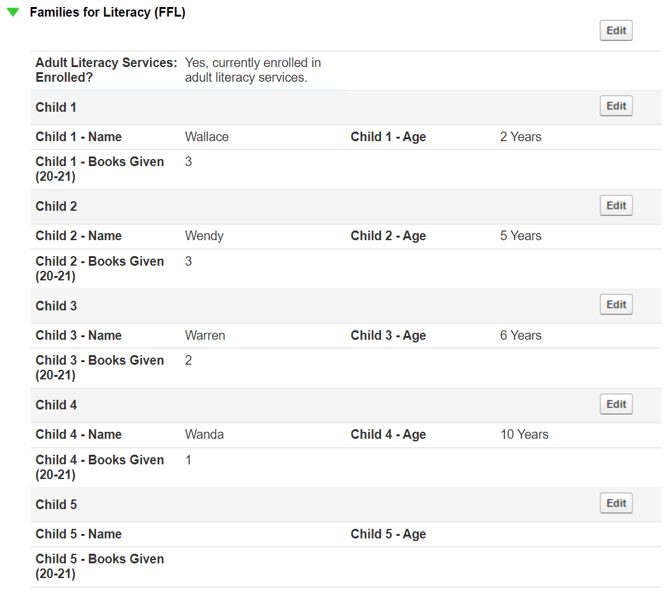The width and height of the screenshot is (670, 594).
Task: Edit the Child 3 section
Action: pos(616,305)
